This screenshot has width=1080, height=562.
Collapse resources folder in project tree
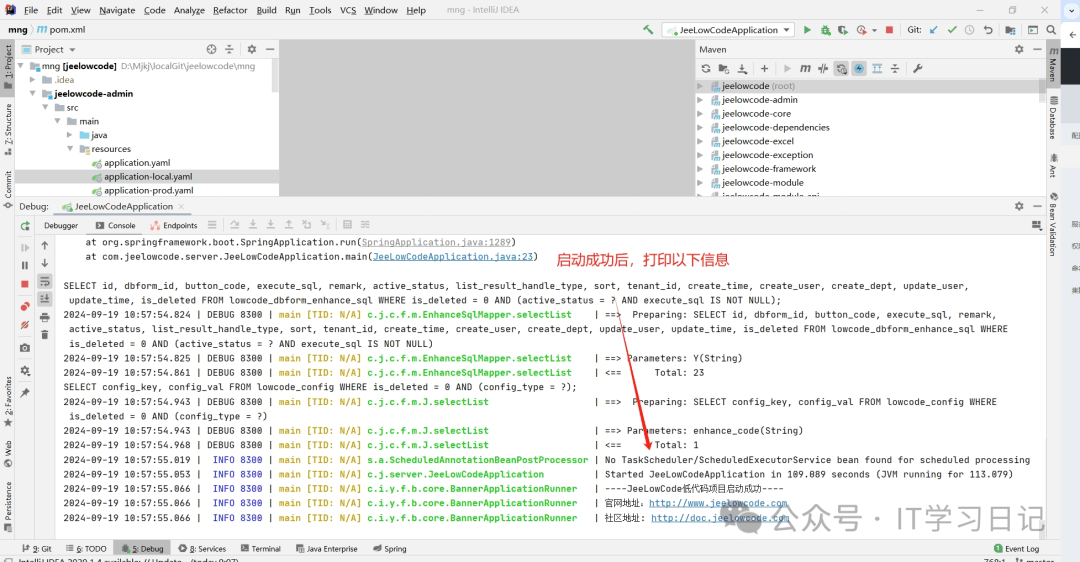70,149
